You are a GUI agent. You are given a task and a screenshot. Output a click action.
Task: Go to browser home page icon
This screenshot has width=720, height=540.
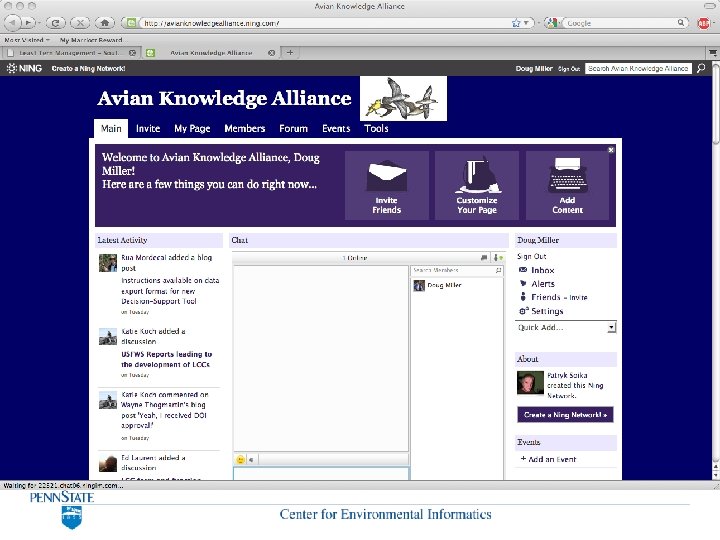click(105, 22)
